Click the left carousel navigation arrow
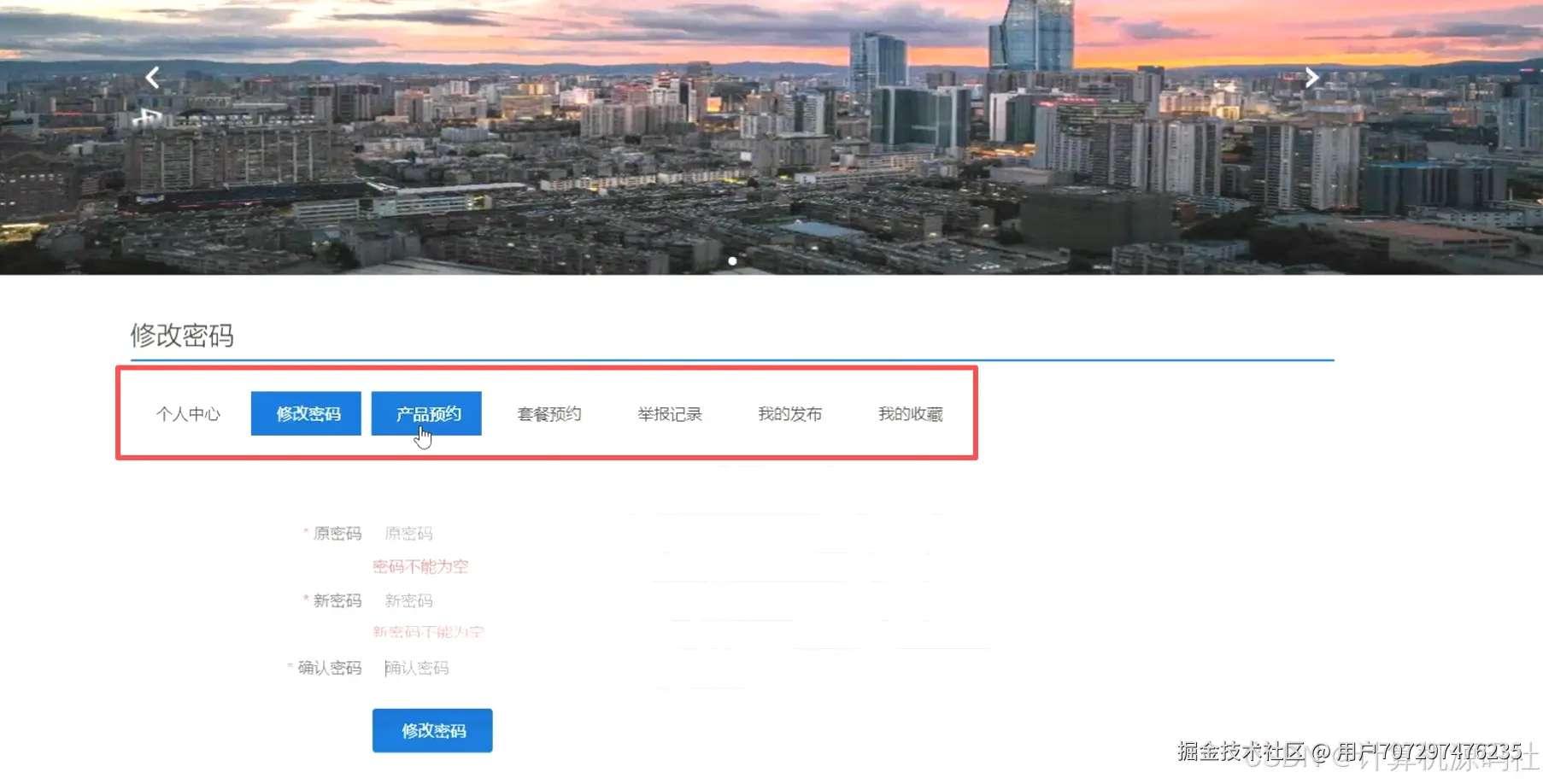This screenshot has height=784, width=1543. 152,77
